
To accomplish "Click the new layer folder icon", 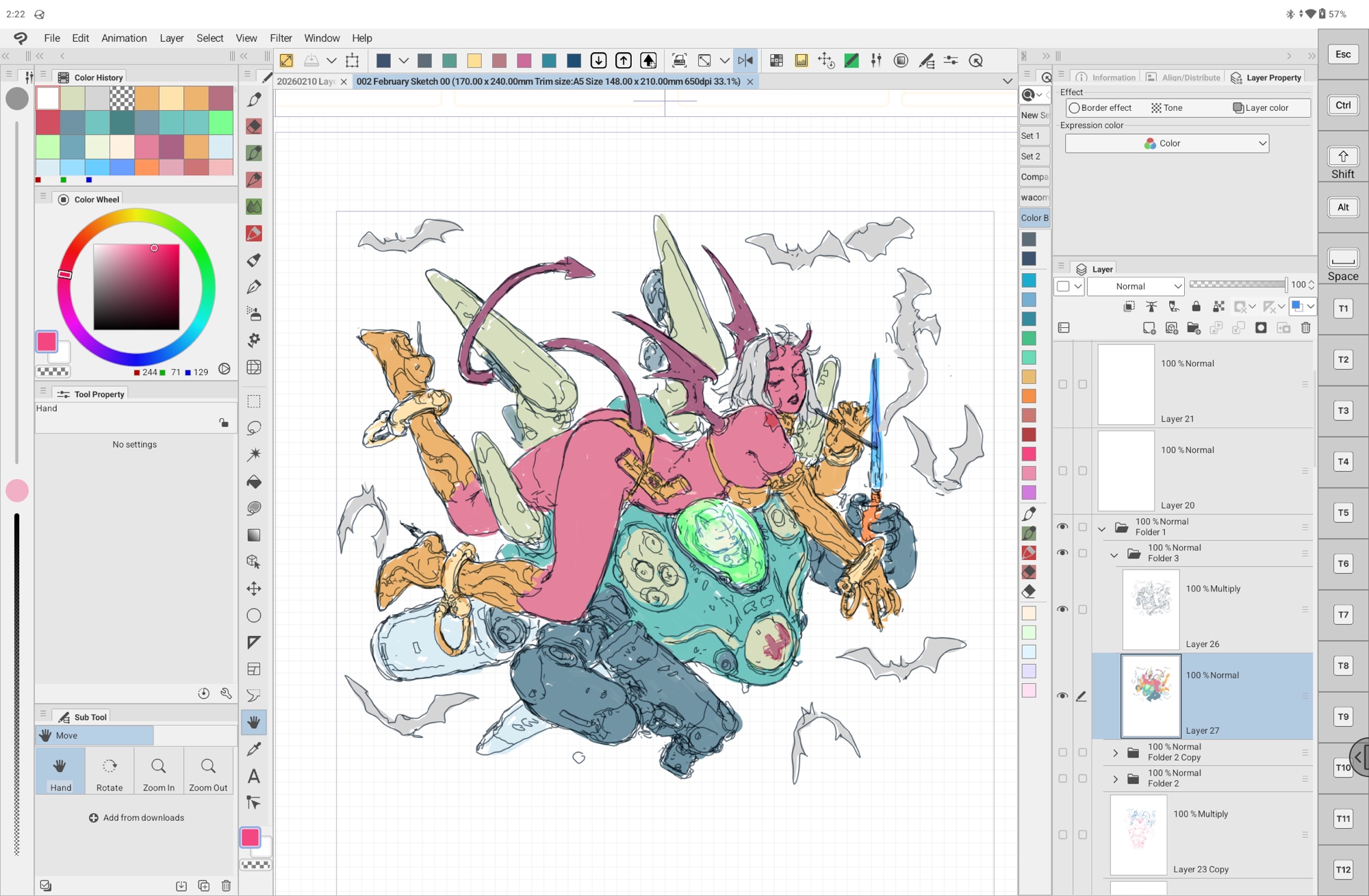I will click(x=1193, y=328).
